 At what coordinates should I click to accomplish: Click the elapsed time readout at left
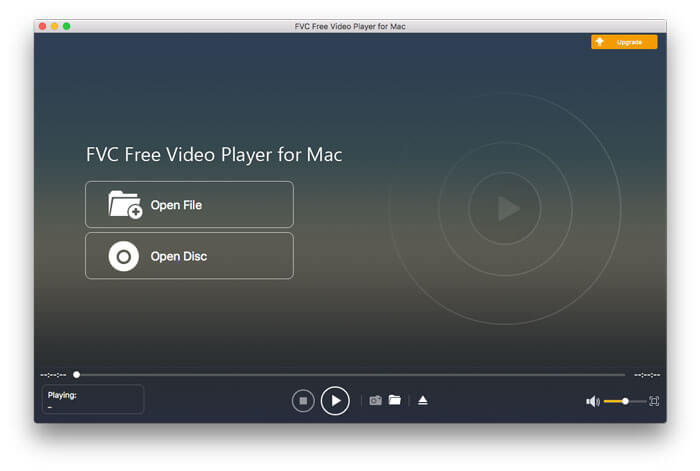pyautogui.click(x=53, y=375)
